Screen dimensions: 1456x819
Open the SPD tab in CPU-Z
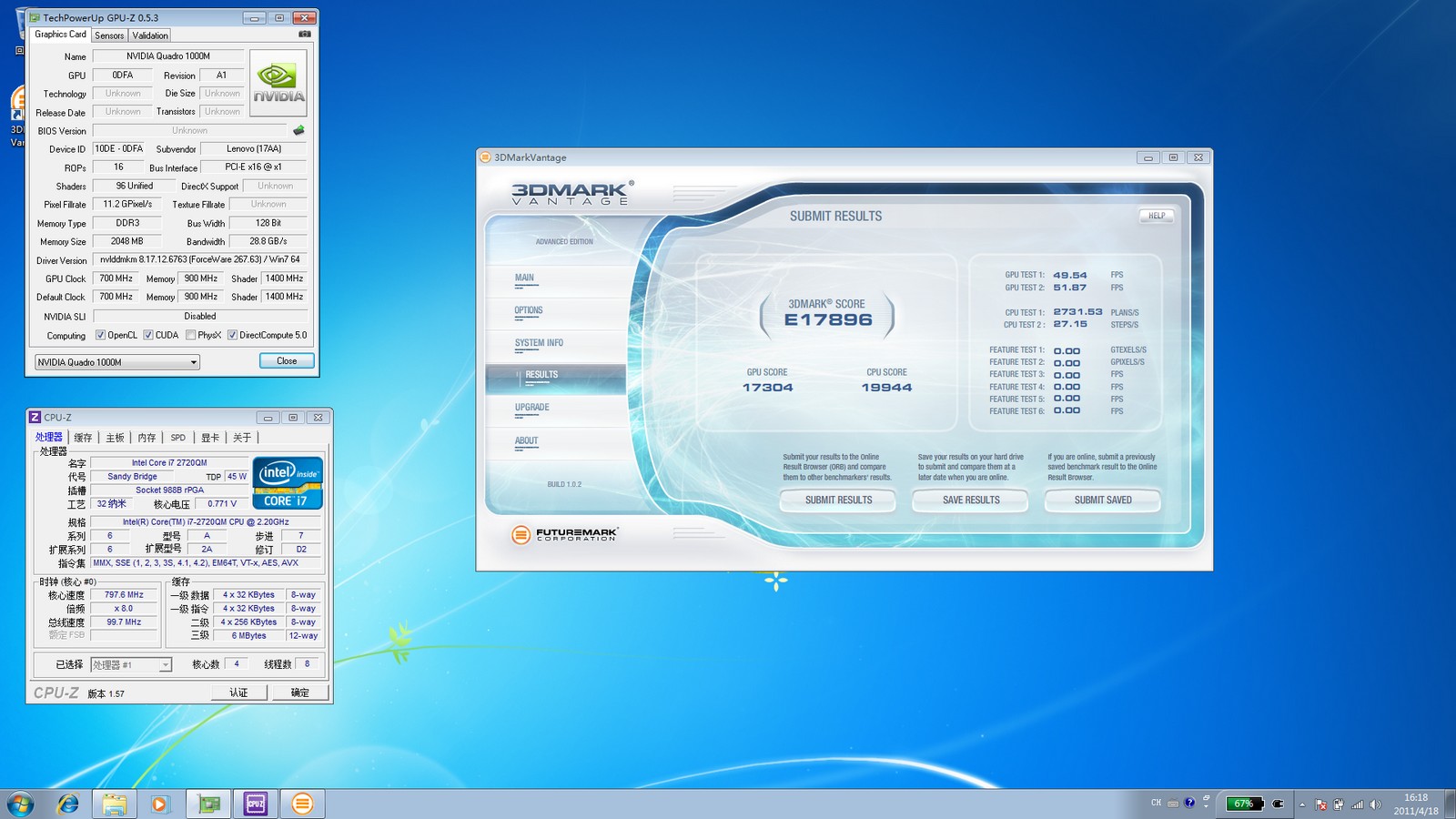click(x=178, y=438)
